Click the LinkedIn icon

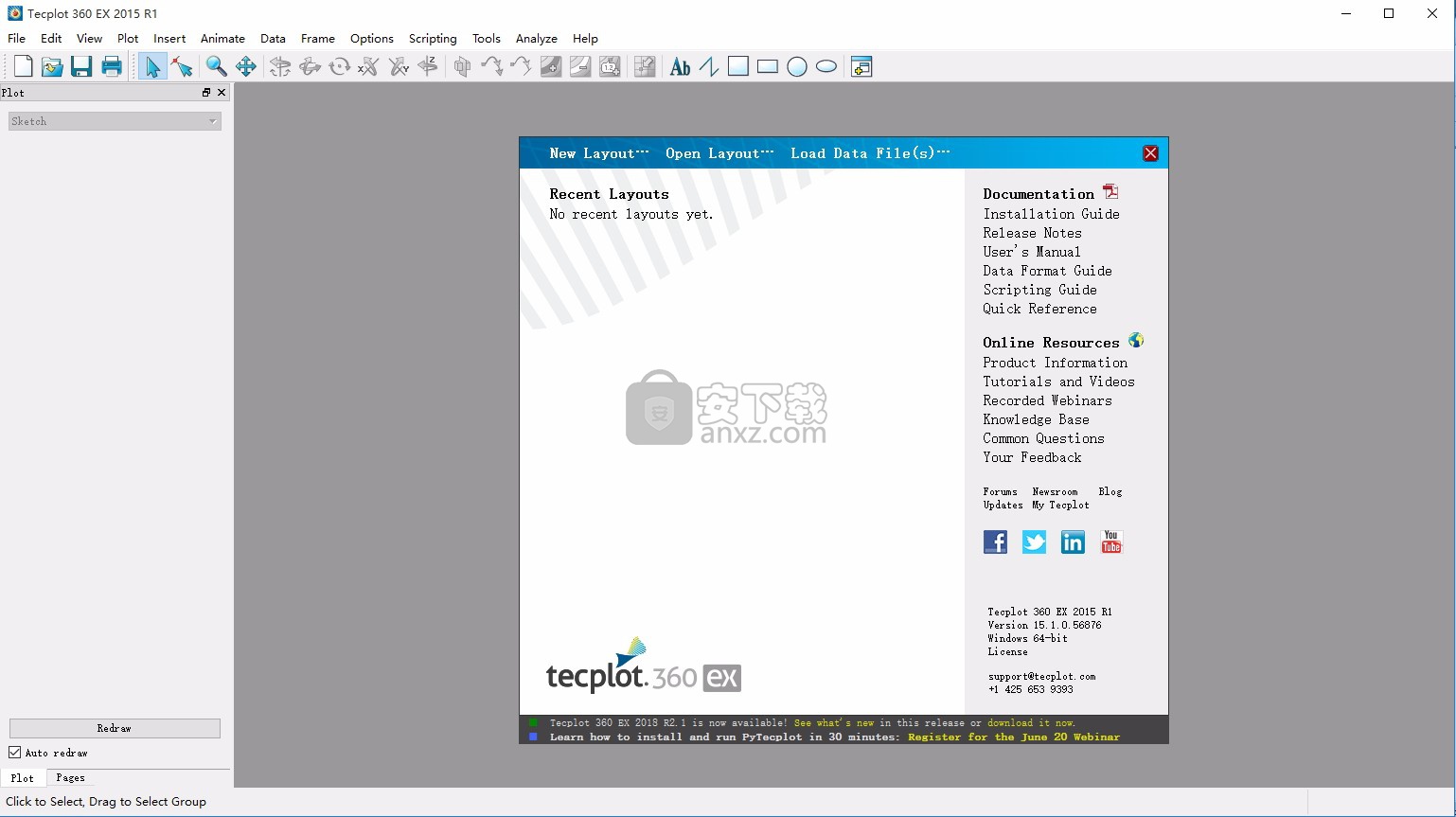click(1073, 542)
